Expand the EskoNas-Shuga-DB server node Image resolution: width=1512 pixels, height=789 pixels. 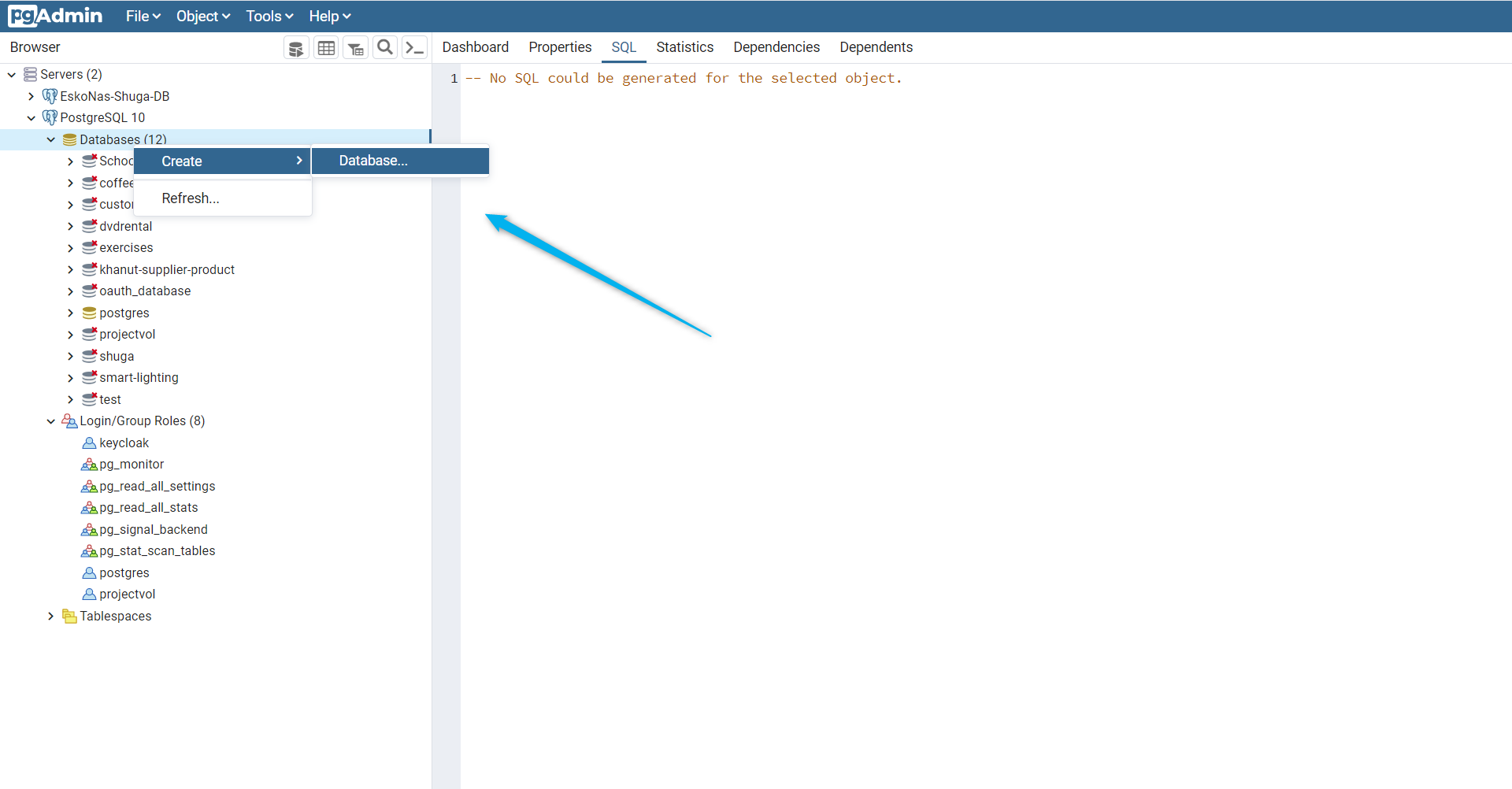tap(31, 96)
